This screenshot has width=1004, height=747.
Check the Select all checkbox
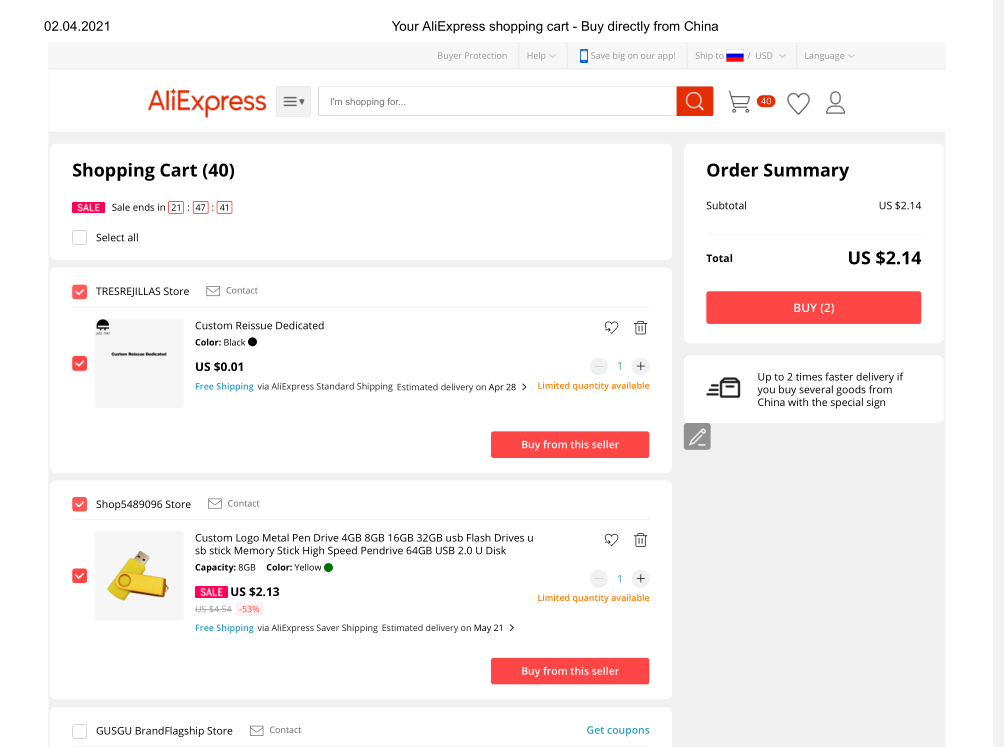79,237
